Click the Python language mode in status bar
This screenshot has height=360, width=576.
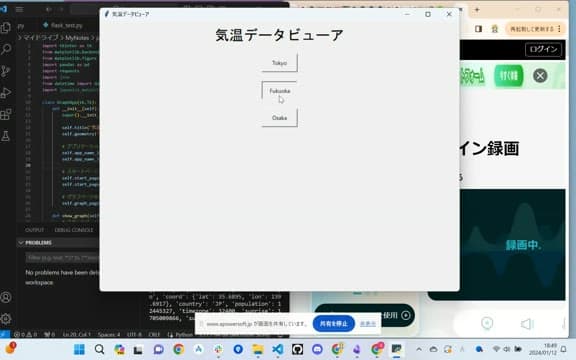pos(184,334)
